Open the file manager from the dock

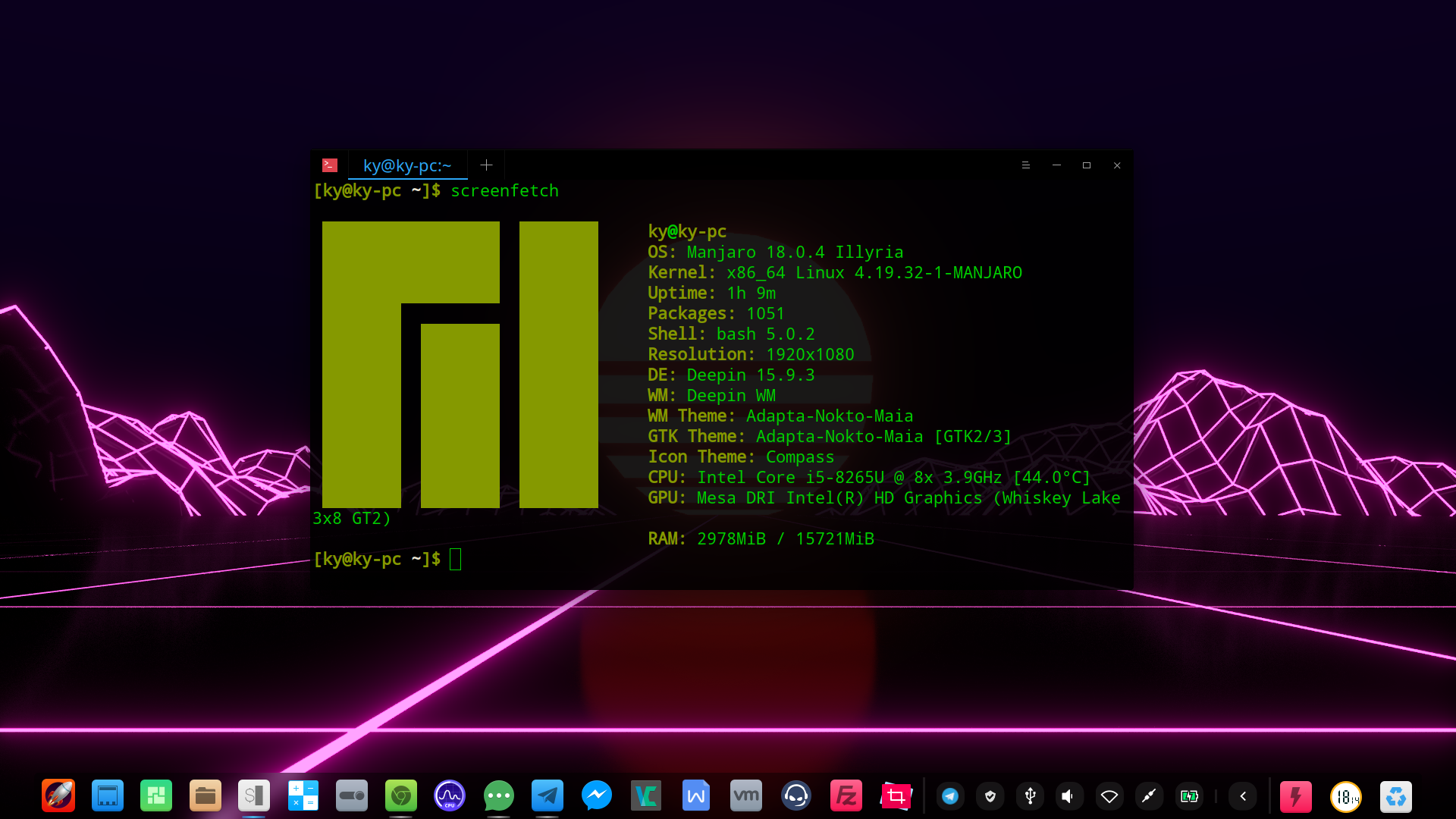click(x=205, y=796)
